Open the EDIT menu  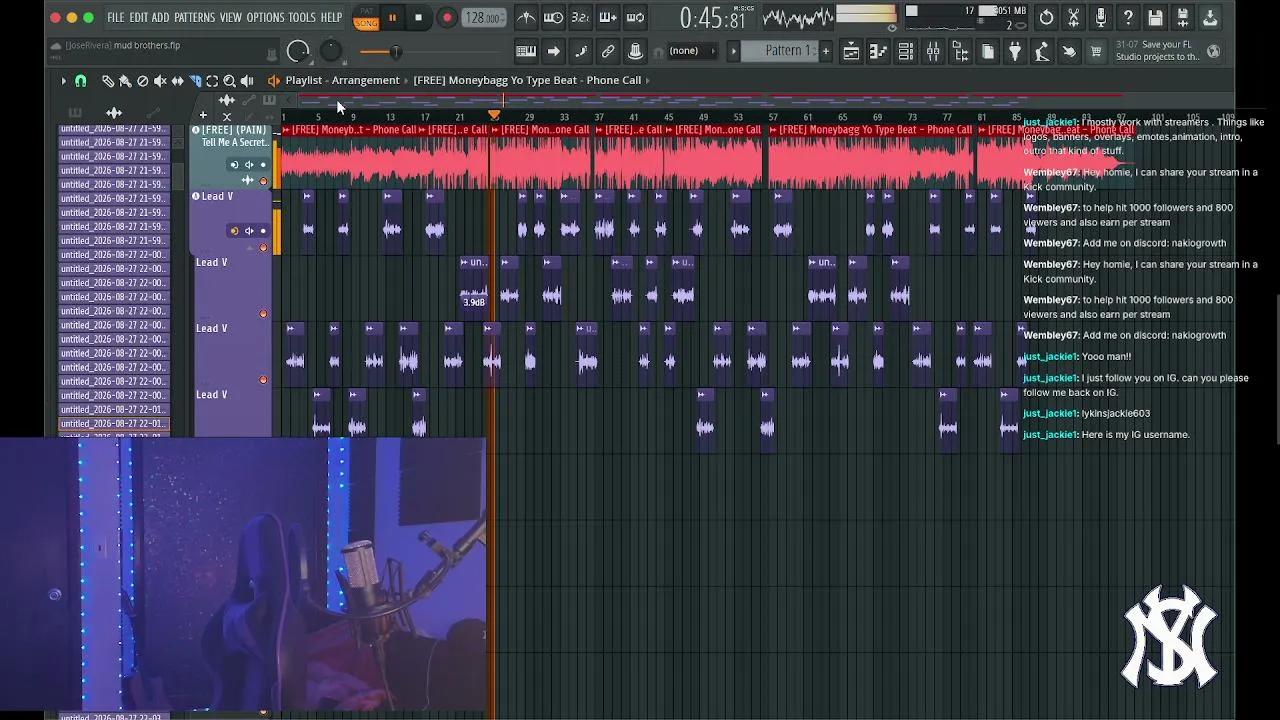tap(138, 18)
